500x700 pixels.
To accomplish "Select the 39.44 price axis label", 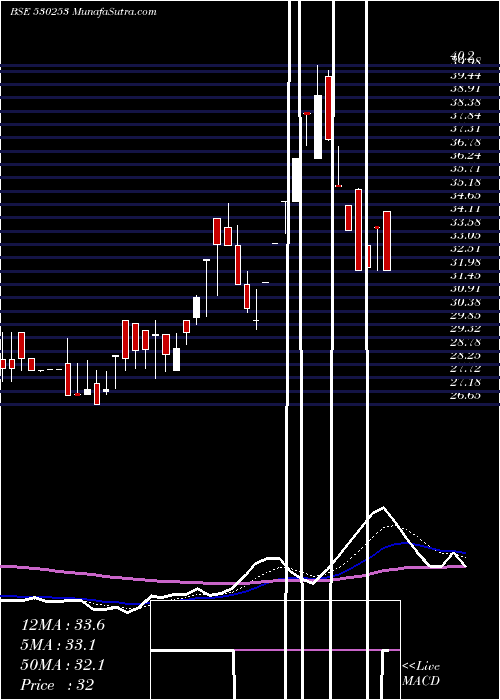I will click(x=465, y=75).
